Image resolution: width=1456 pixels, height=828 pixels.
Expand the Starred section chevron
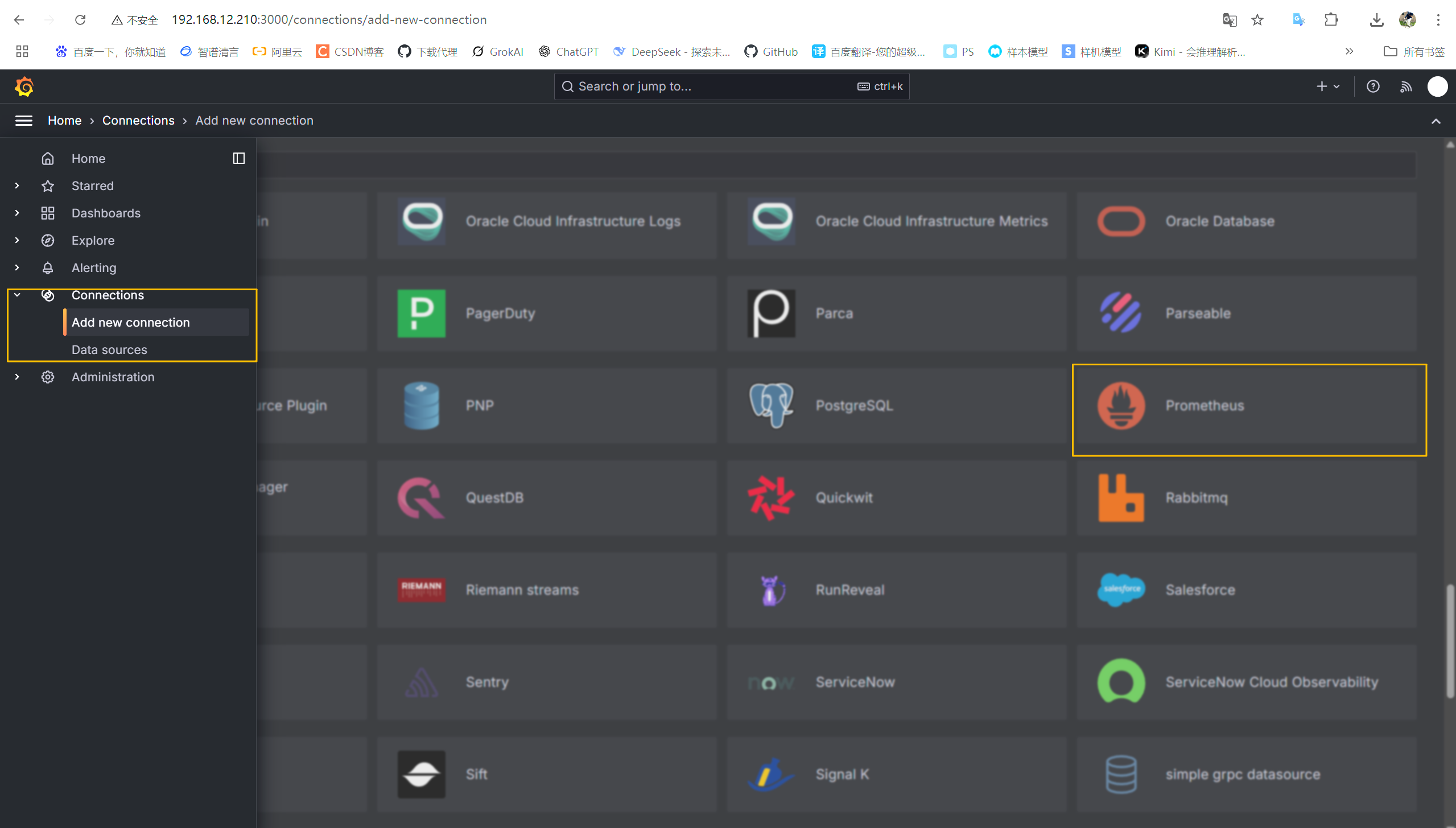17,186
